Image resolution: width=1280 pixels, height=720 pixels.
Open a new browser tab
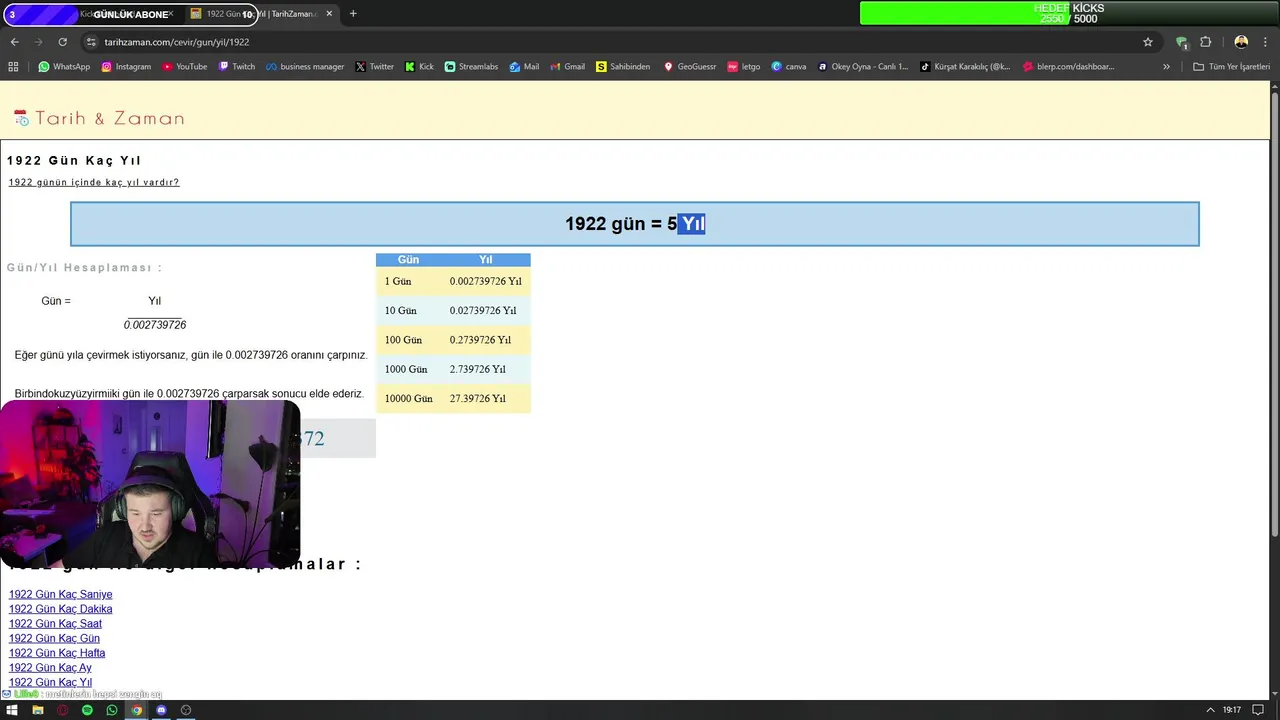(353, 14)
